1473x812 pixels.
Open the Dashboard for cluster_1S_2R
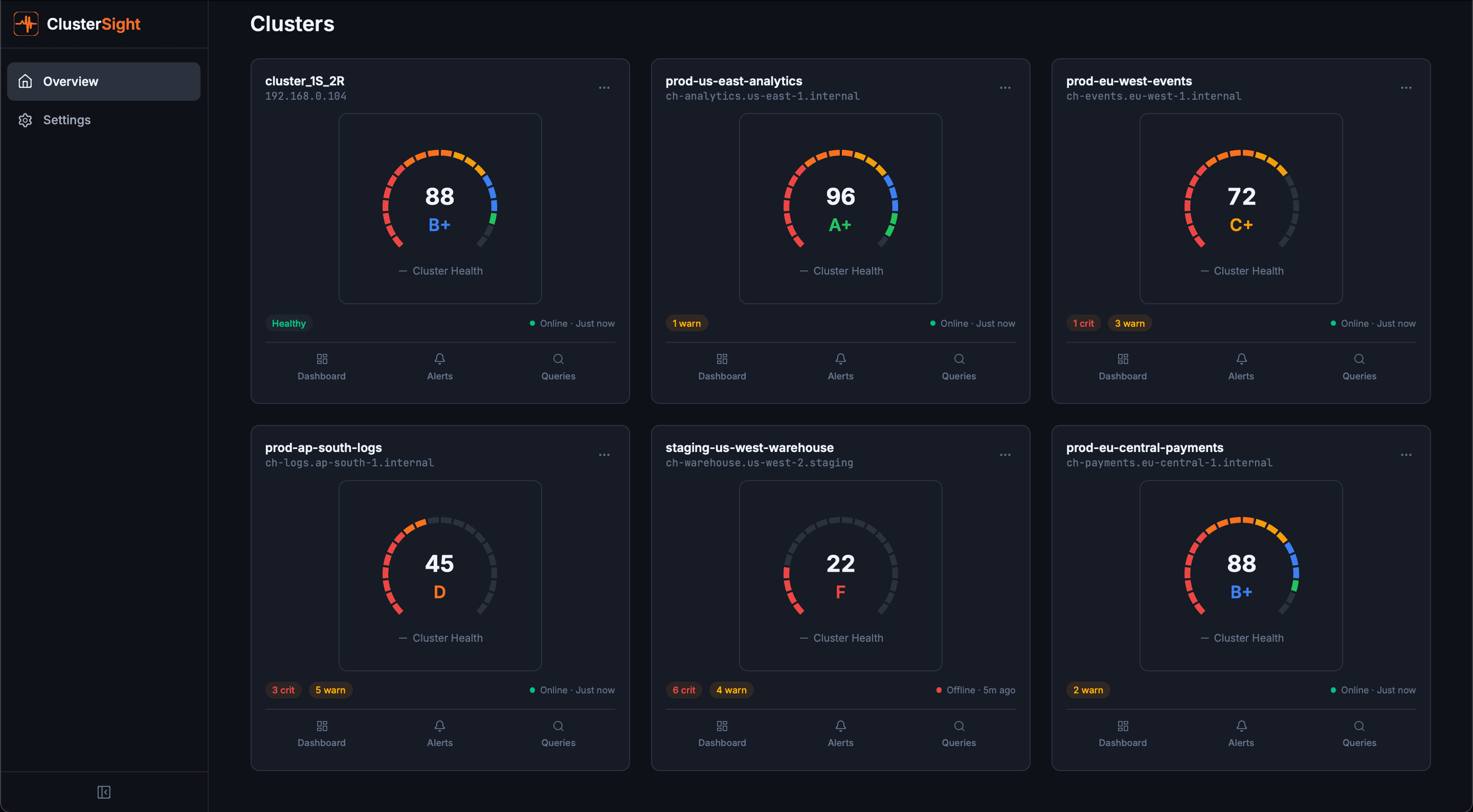(x=321, y=367)
